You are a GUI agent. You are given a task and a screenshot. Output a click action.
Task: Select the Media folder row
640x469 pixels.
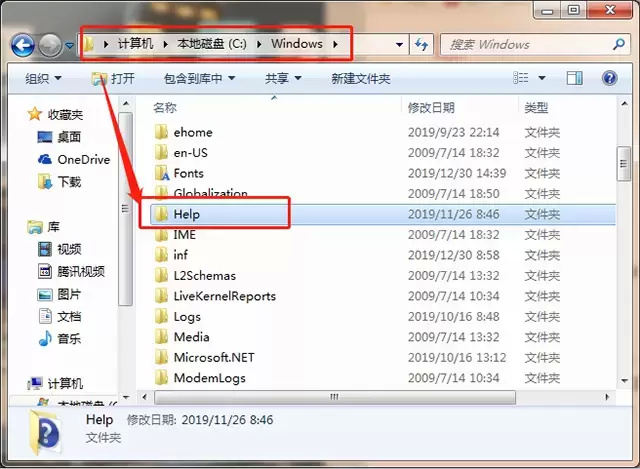191,337
